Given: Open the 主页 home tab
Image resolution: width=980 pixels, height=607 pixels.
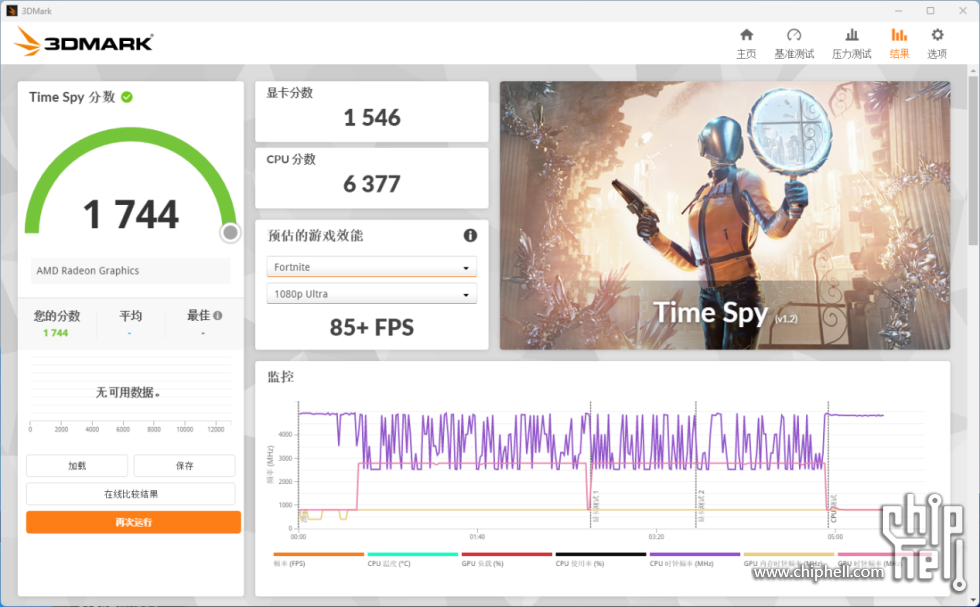Looking at the screenshot, I should coord(746,43).
